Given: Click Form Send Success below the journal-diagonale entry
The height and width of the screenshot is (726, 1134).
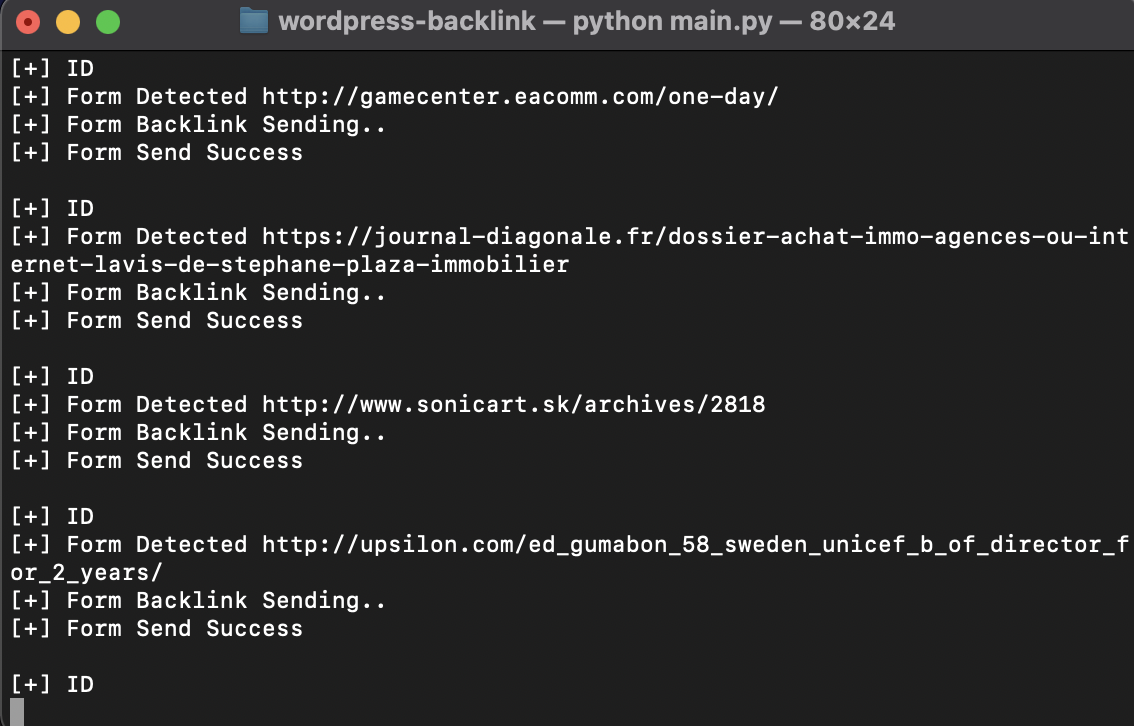Looking at the screenshot, I should (x=157, y=320).
